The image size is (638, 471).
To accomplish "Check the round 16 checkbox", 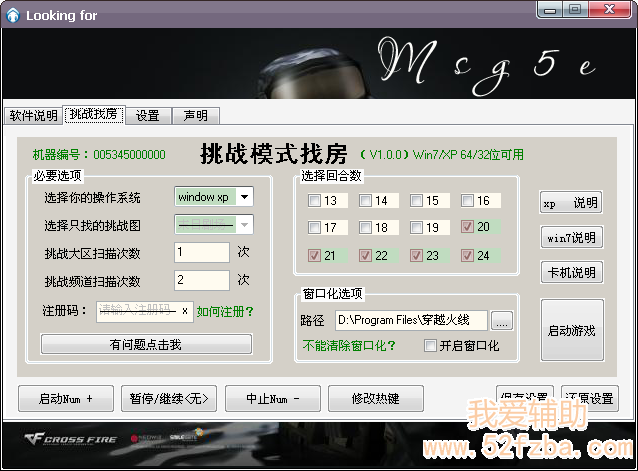I will pos(468,201).
